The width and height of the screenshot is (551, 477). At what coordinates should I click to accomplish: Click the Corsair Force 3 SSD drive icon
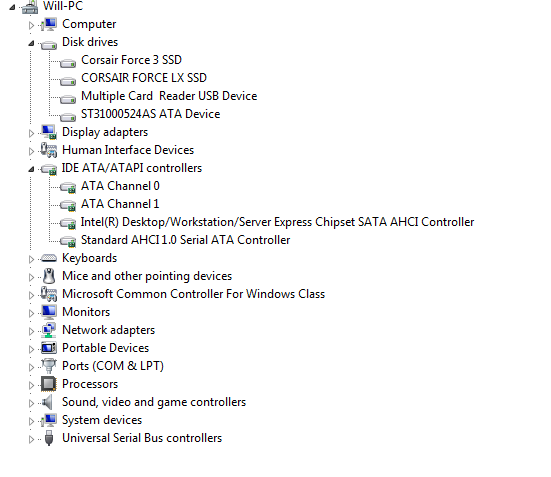(68, 63)
